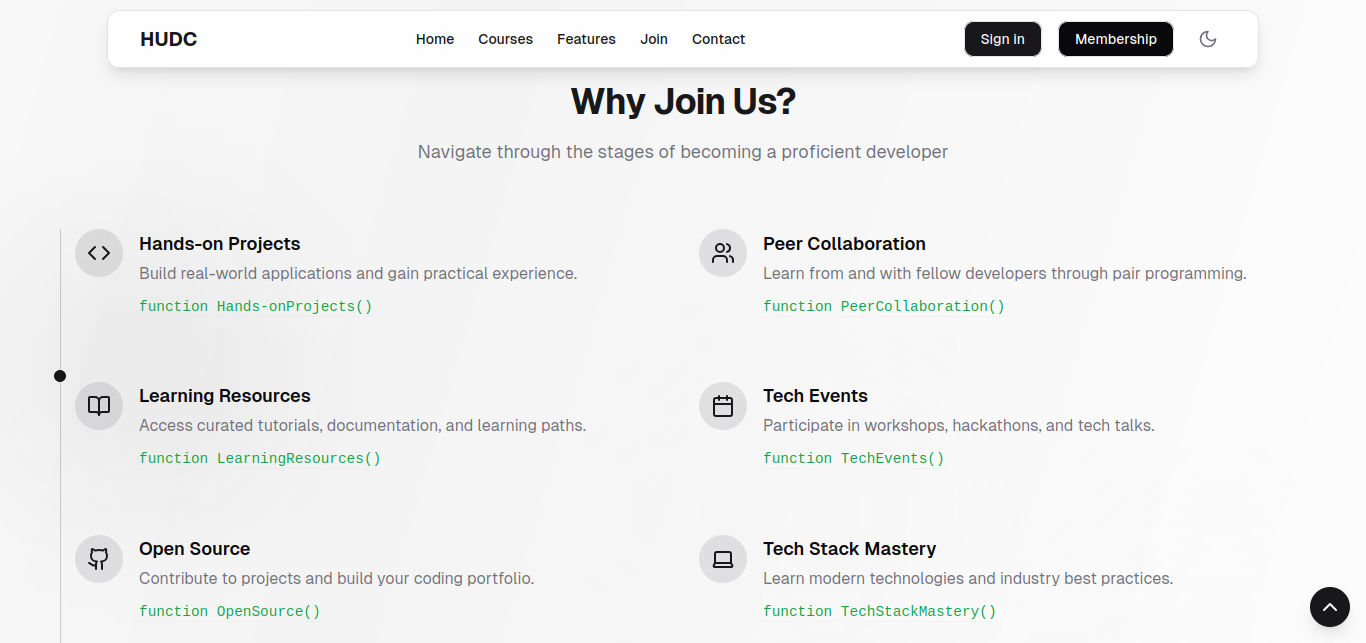1366x643 pixels.
Task: Navigate to the Contact page link
Action: [x=718, y=39]
